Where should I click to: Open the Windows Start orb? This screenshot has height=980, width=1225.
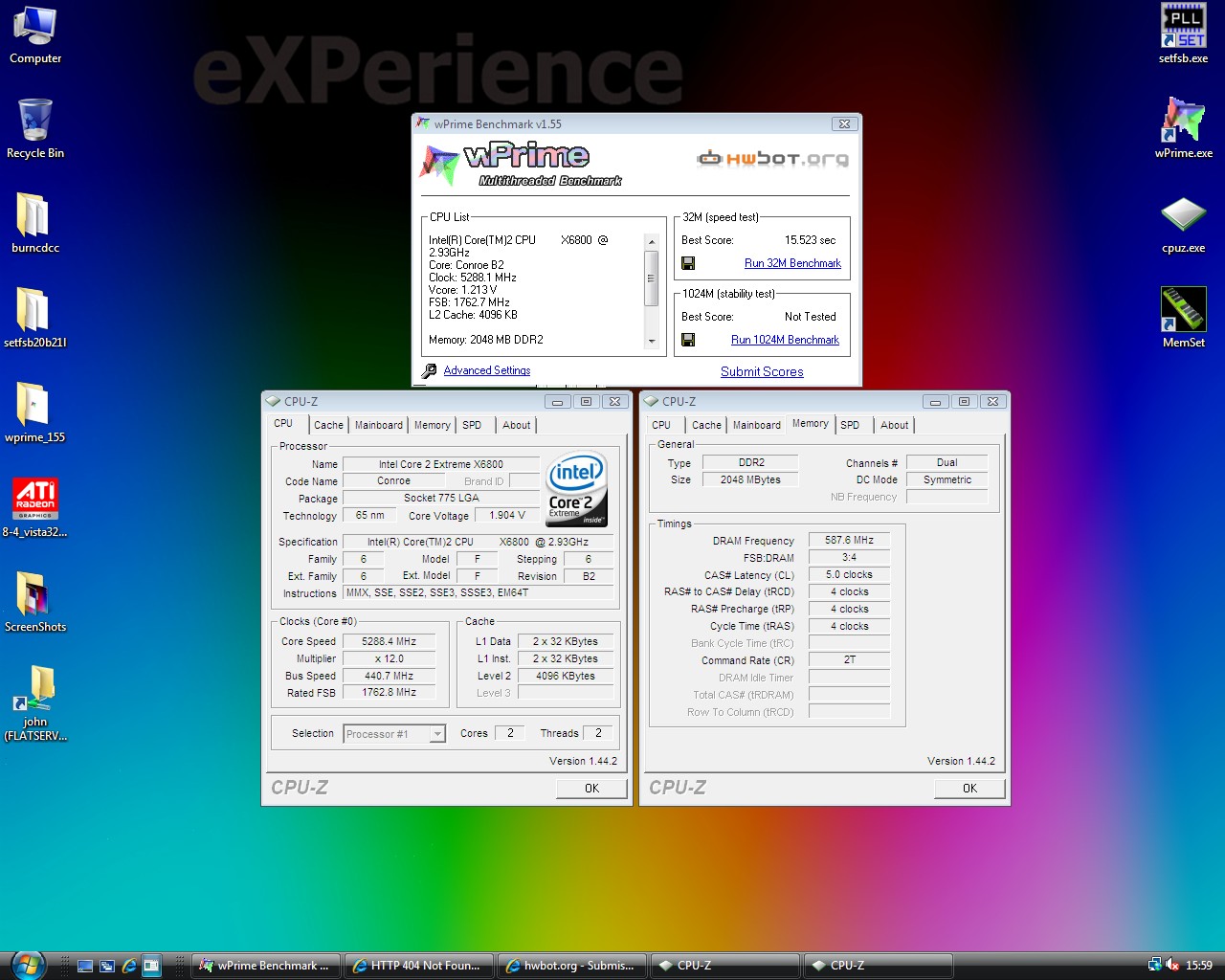(x=27, y=965)
